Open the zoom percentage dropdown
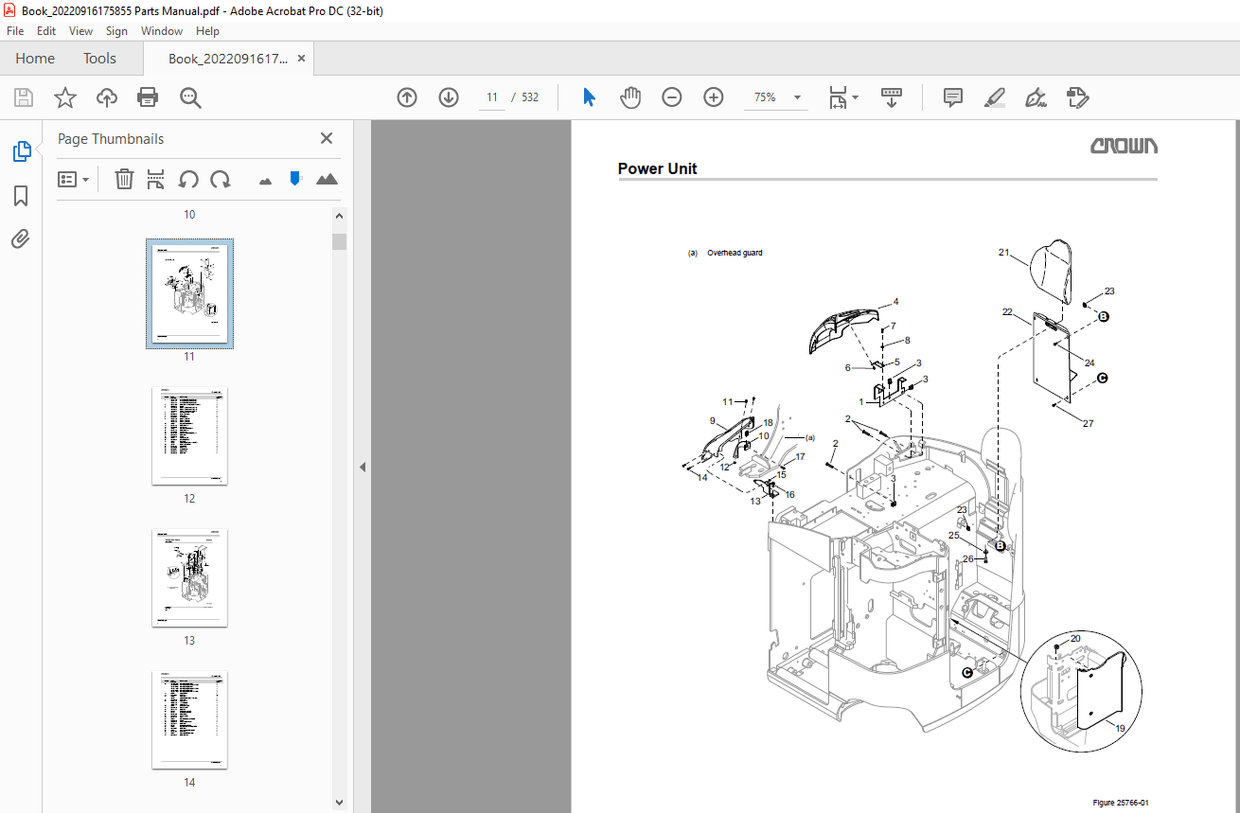The width and height of the screenshot is (1240, 813). (x=797, y=97)
